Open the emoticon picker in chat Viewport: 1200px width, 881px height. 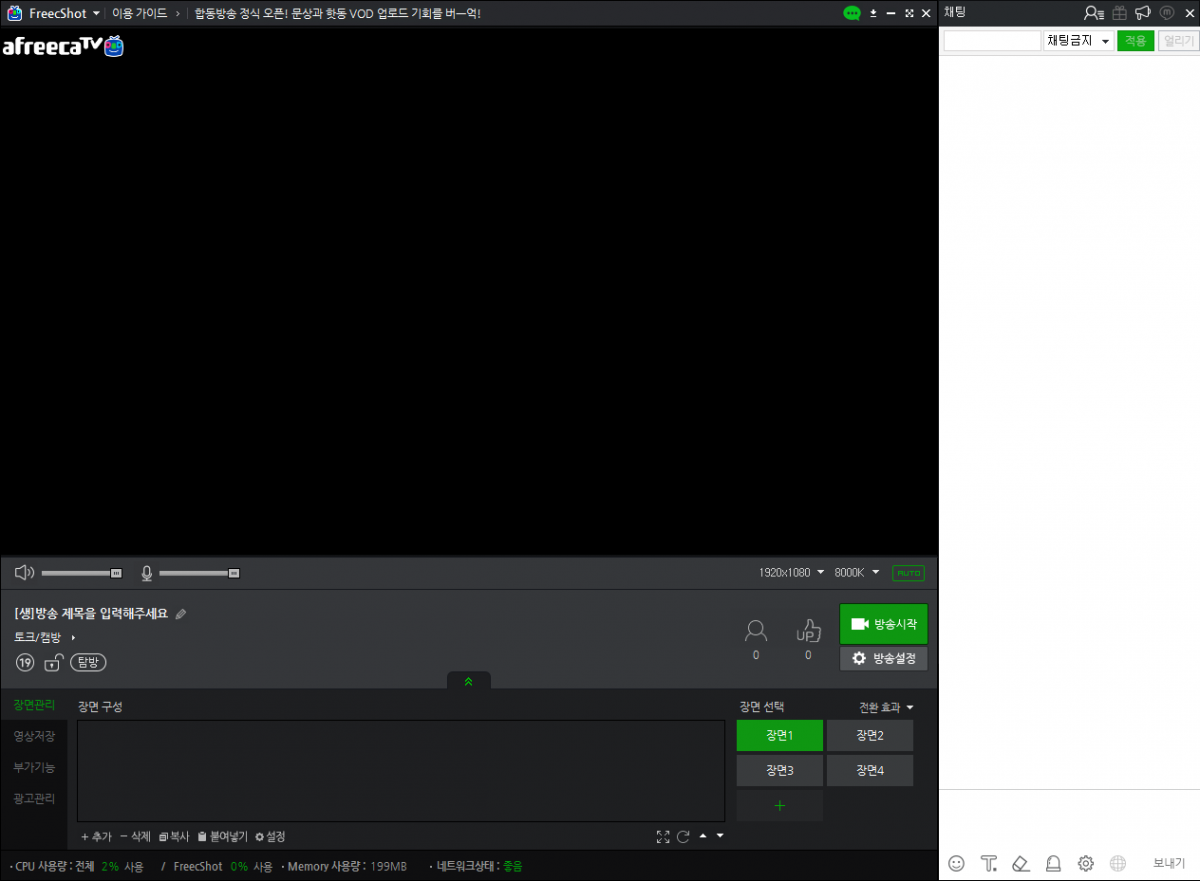[x=957, y=863]
